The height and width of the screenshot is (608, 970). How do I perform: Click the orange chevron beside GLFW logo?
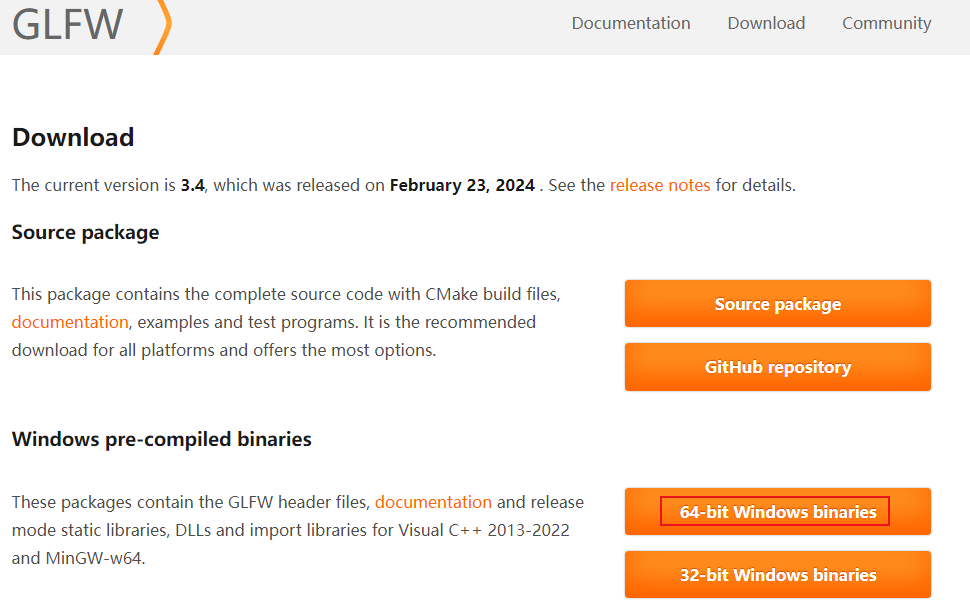point(163,26)
